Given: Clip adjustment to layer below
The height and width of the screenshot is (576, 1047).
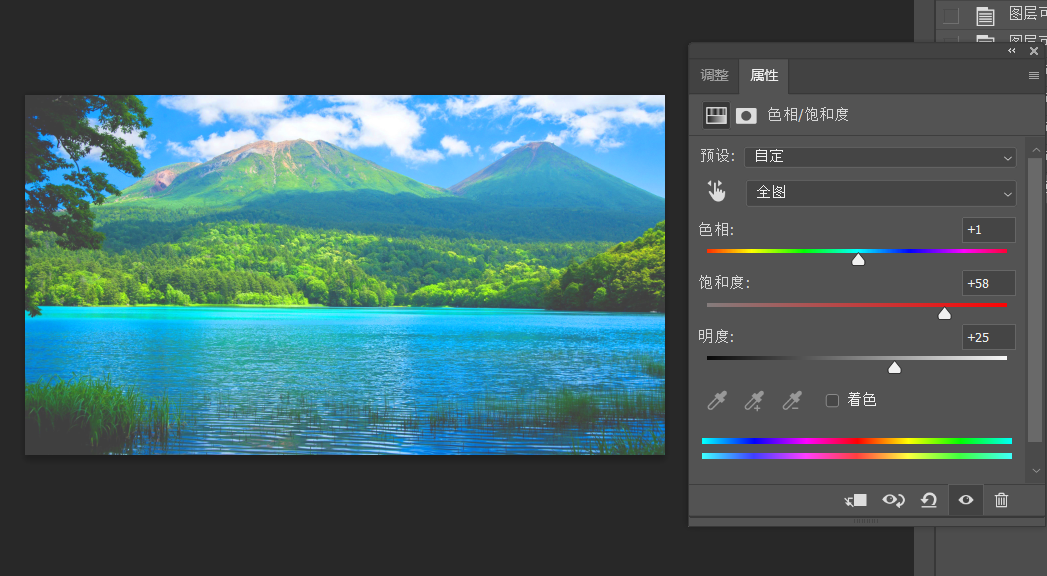Looking at the screenshot, I should tap(855, 501).
